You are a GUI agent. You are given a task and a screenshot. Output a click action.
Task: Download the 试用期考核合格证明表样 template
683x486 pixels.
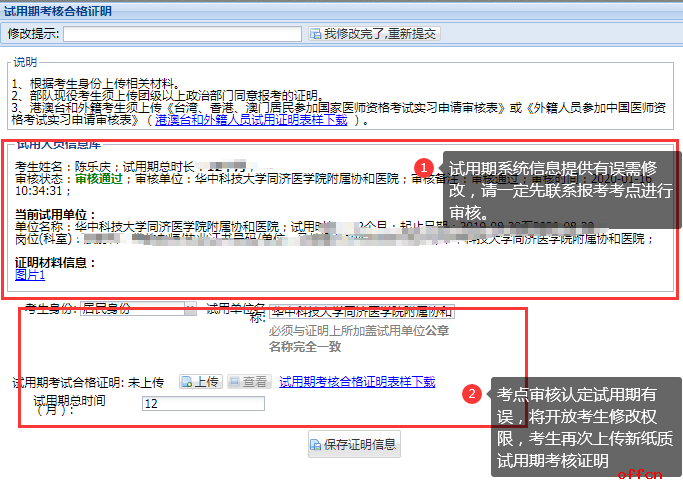click(x=357, y=382)
